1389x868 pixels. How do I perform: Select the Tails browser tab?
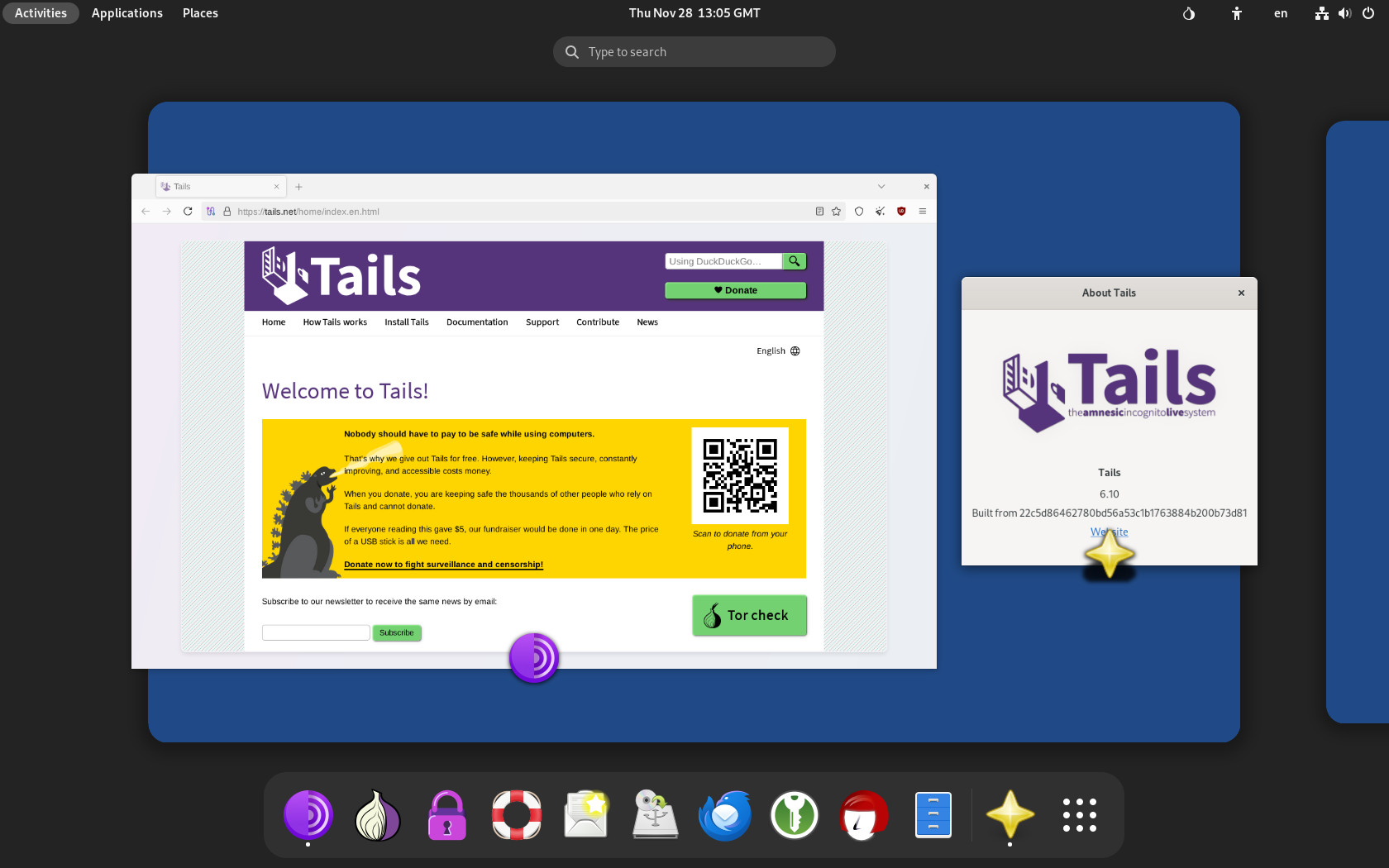pyautogui.click(x=221, y=187)
